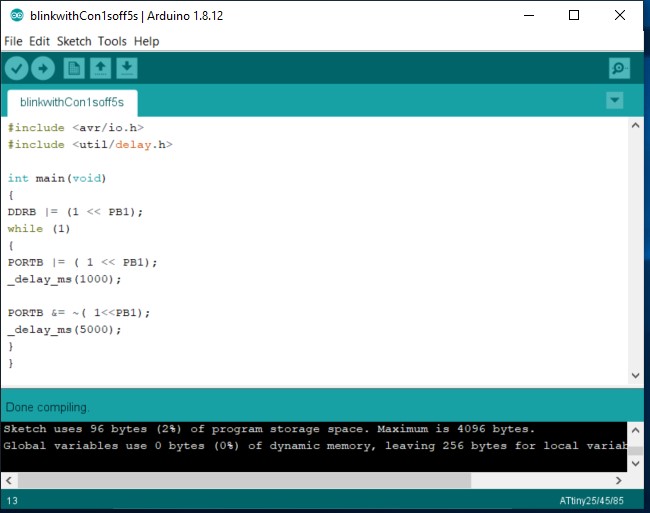Image resolution: width=650 pixels, height=513 pixels.
Task: Click the line number 13 in status bar
Action: point(12,501)
